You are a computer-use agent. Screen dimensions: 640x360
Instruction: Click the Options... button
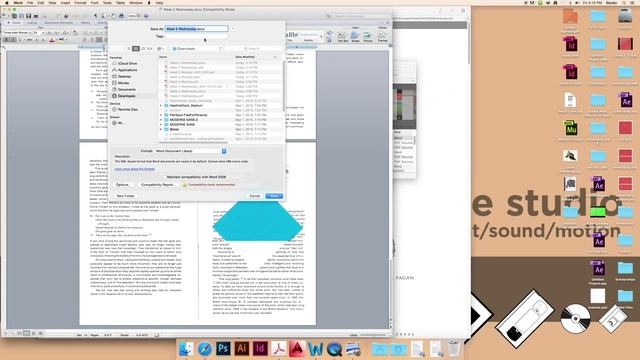(x=123, y=185)
